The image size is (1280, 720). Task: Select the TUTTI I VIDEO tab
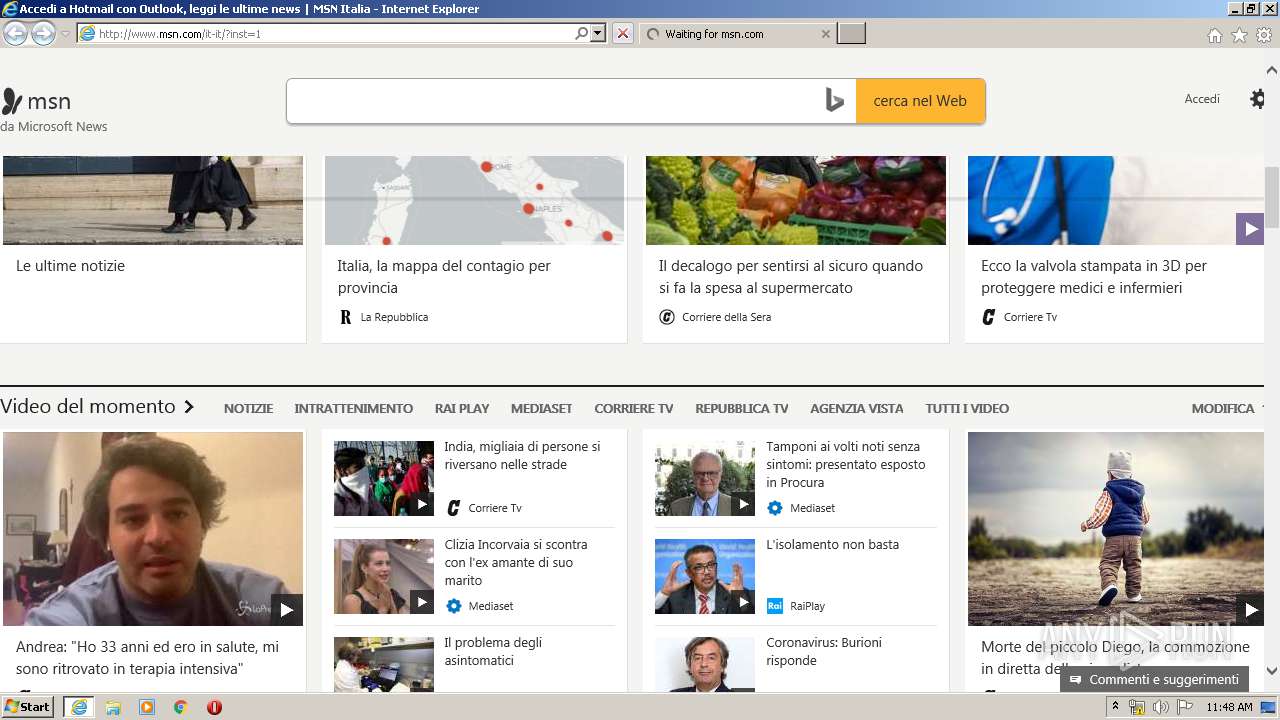[967, 408]
